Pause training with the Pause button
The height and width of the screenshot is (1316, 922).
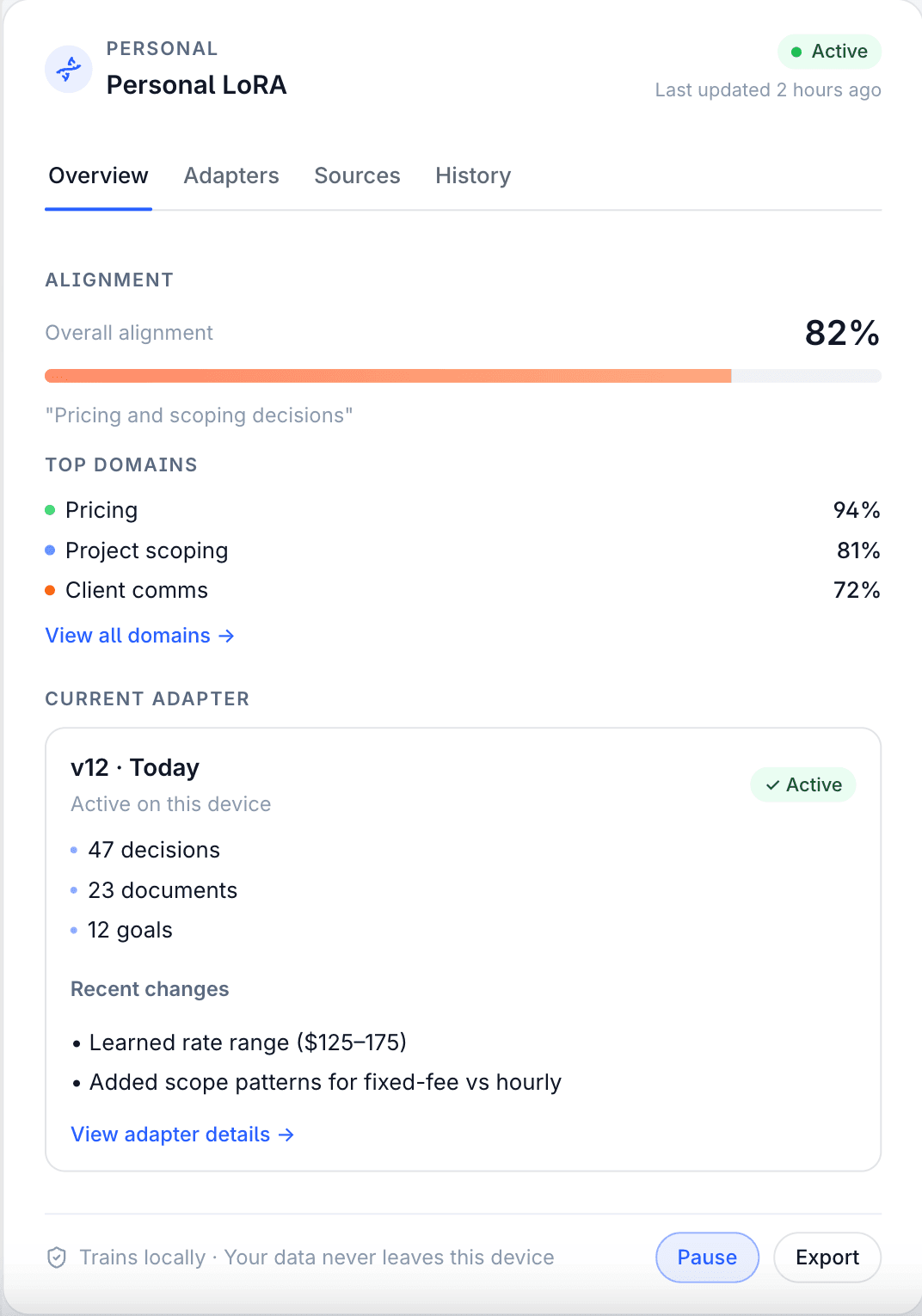coord(706,1257)
